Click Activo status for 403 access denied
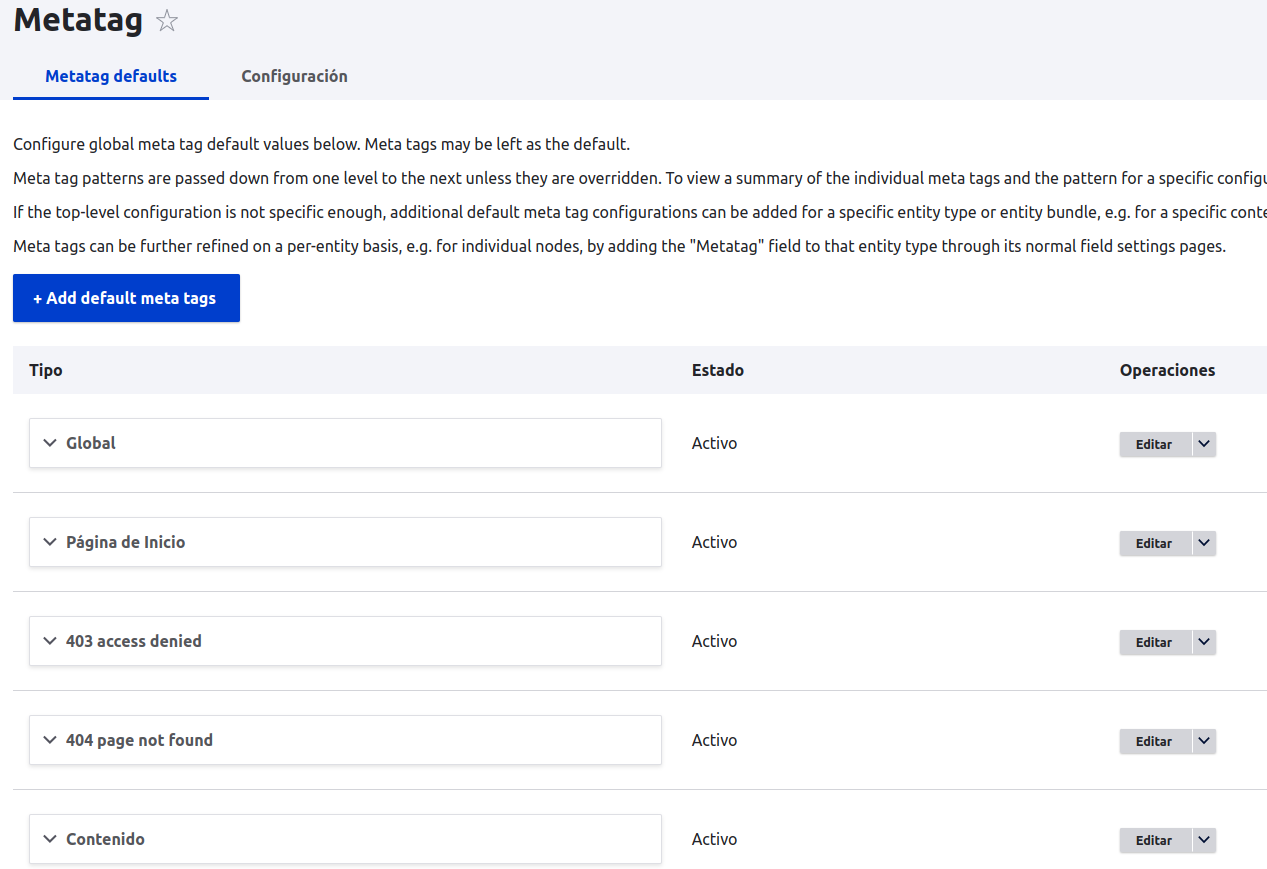The image size is (1267, 869). point(714,641)
